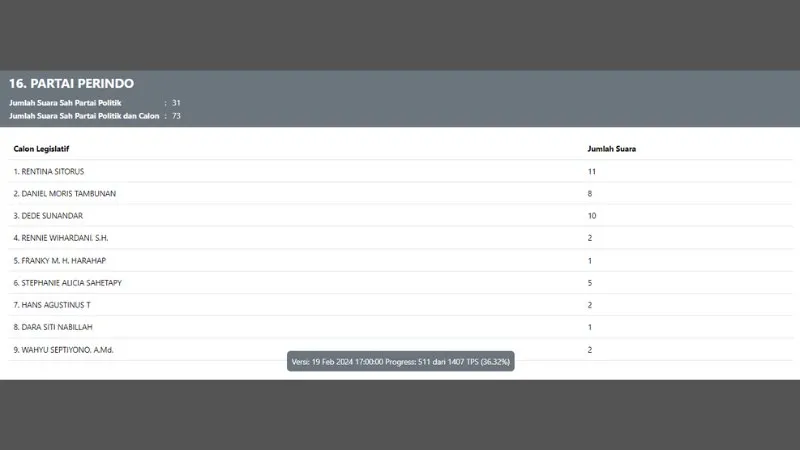Select candidate '6. STEPHANIE ALICIA SAHETAPY'
This screenshot has height=450, width=800.
[67, 283]
